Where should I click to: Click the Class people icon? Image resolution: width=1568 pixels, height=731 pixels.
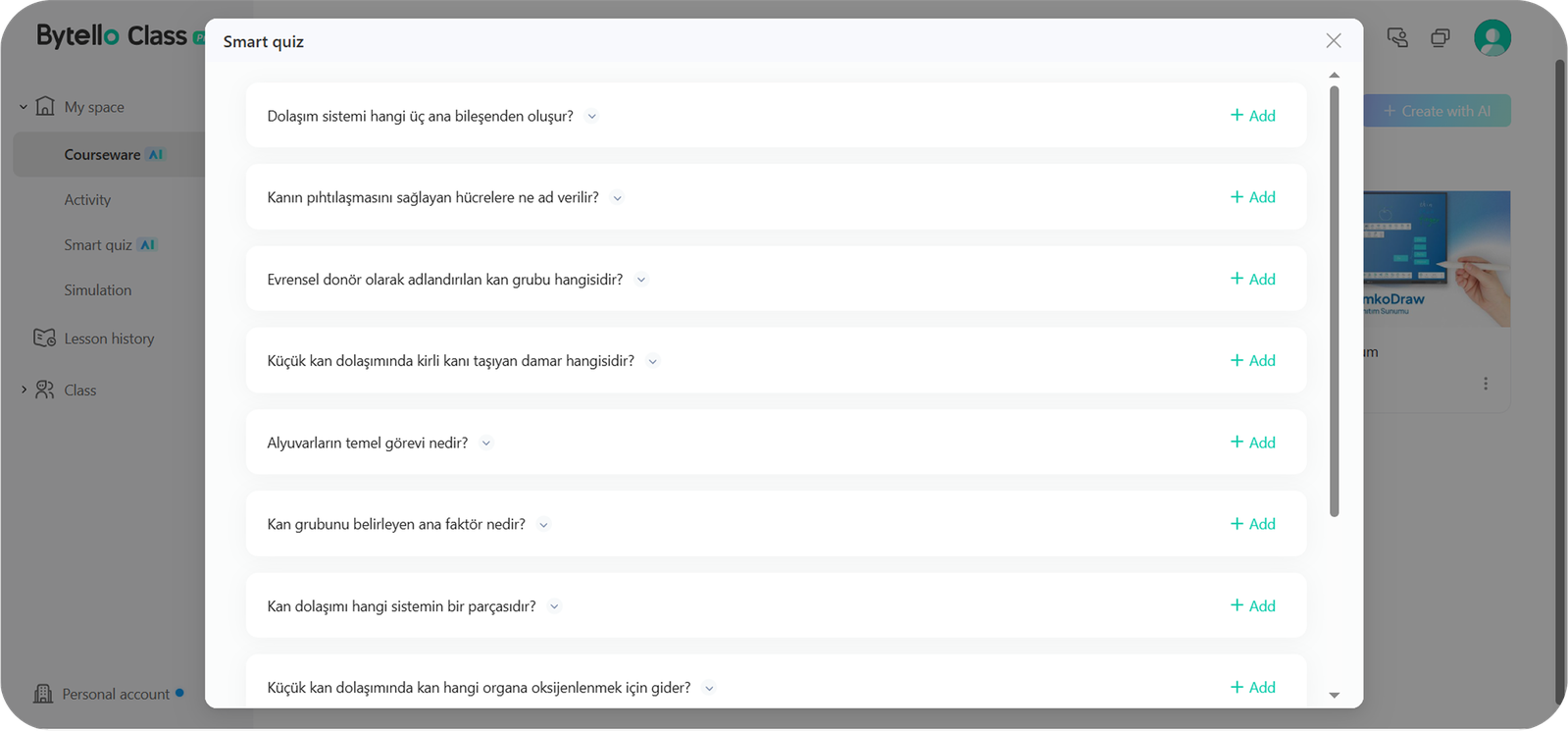point(44,391)
